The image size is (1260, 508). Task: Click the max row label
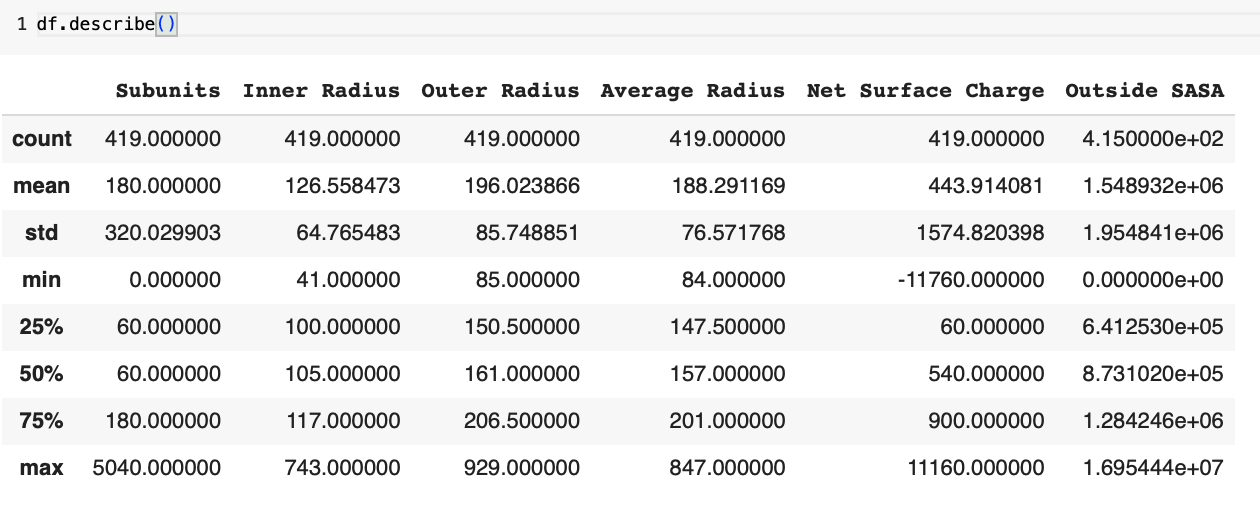42,468
